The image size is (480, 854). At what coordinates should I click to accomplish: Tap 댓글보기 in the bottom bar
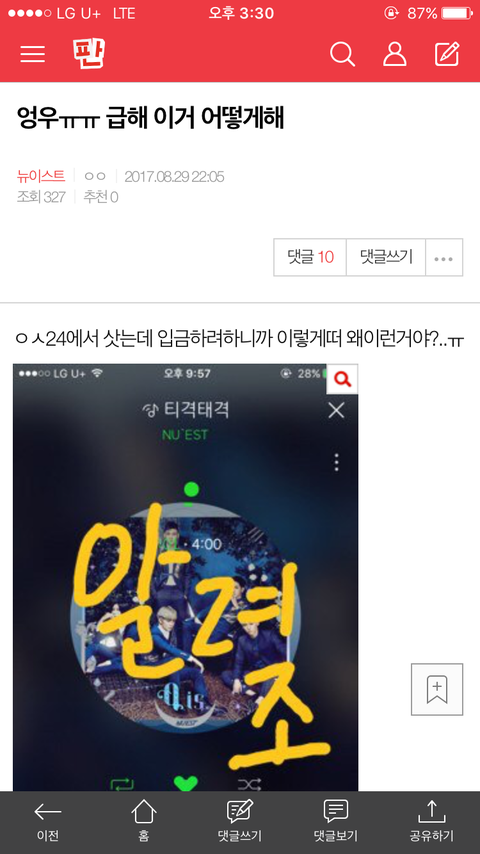click(x=336, y=822)
